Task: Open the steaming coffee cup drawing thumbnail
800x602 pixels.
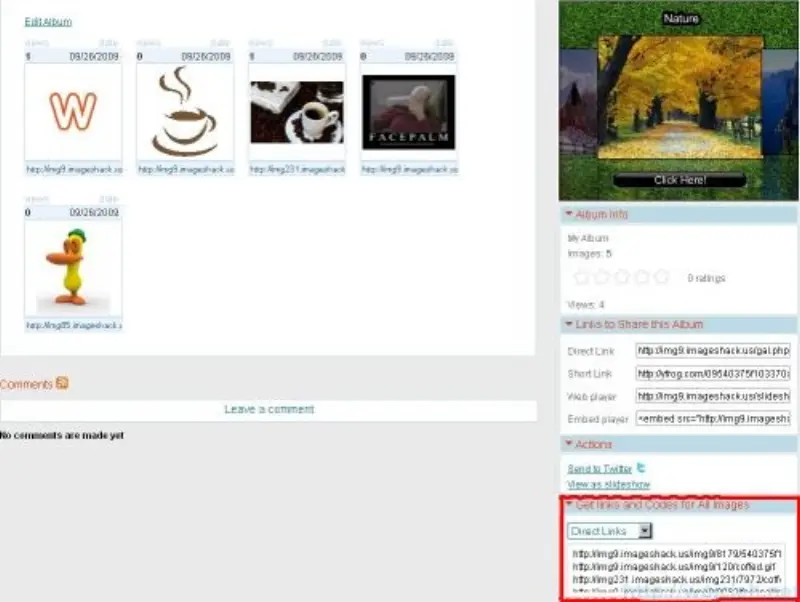Action: click(x=185, y=111)
